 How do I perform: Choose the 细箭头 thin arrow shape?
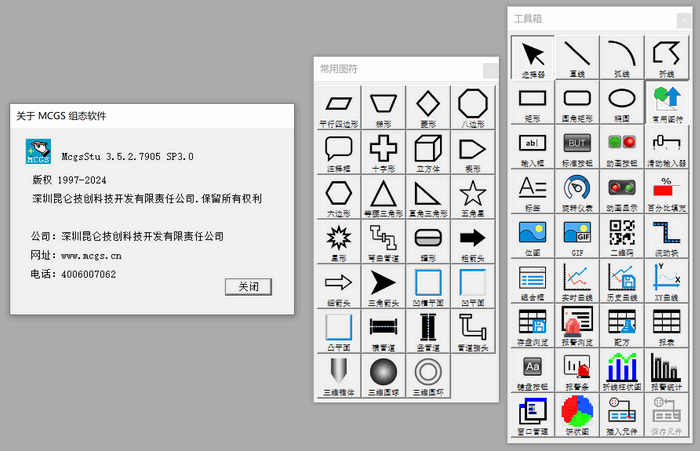click(339, 287)
